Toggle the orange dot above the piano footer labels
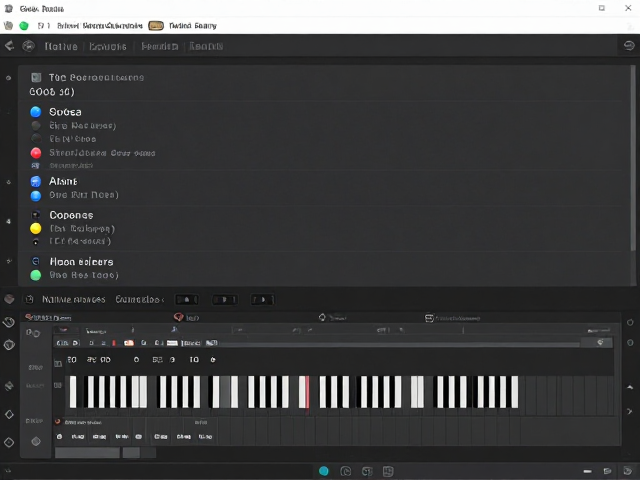Screen dimensions: 640x480 (x=58, y=421)
